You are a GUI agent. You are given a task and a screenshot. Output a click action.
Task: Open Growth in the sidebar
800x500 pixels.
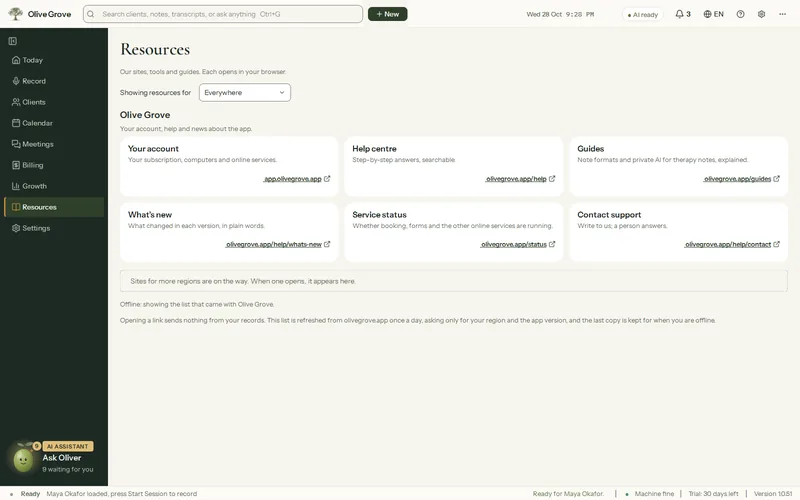54,186
